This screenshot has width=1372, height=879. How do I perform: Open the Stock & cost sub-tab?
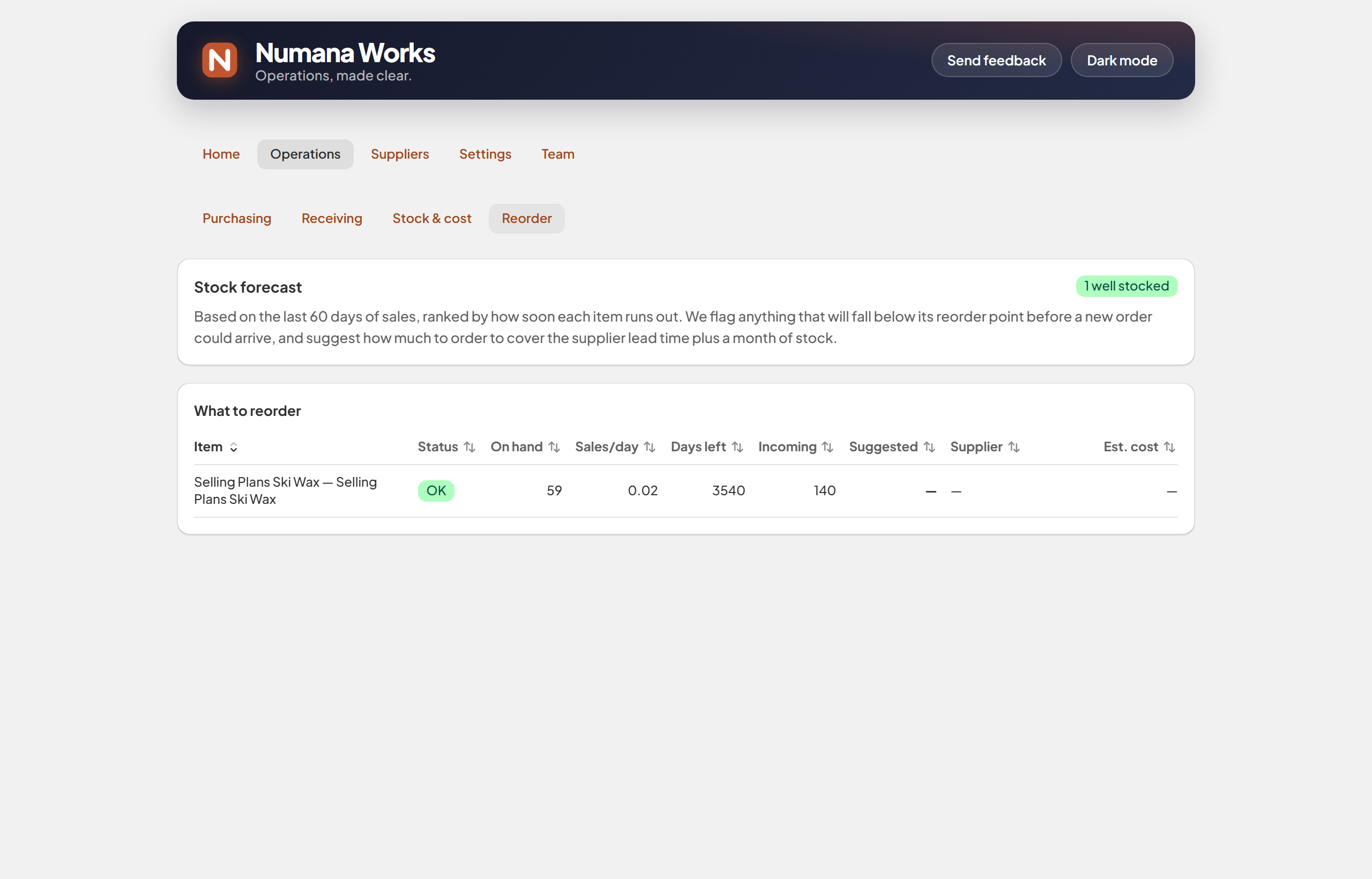pyautogui.click(x=432, y=219)
